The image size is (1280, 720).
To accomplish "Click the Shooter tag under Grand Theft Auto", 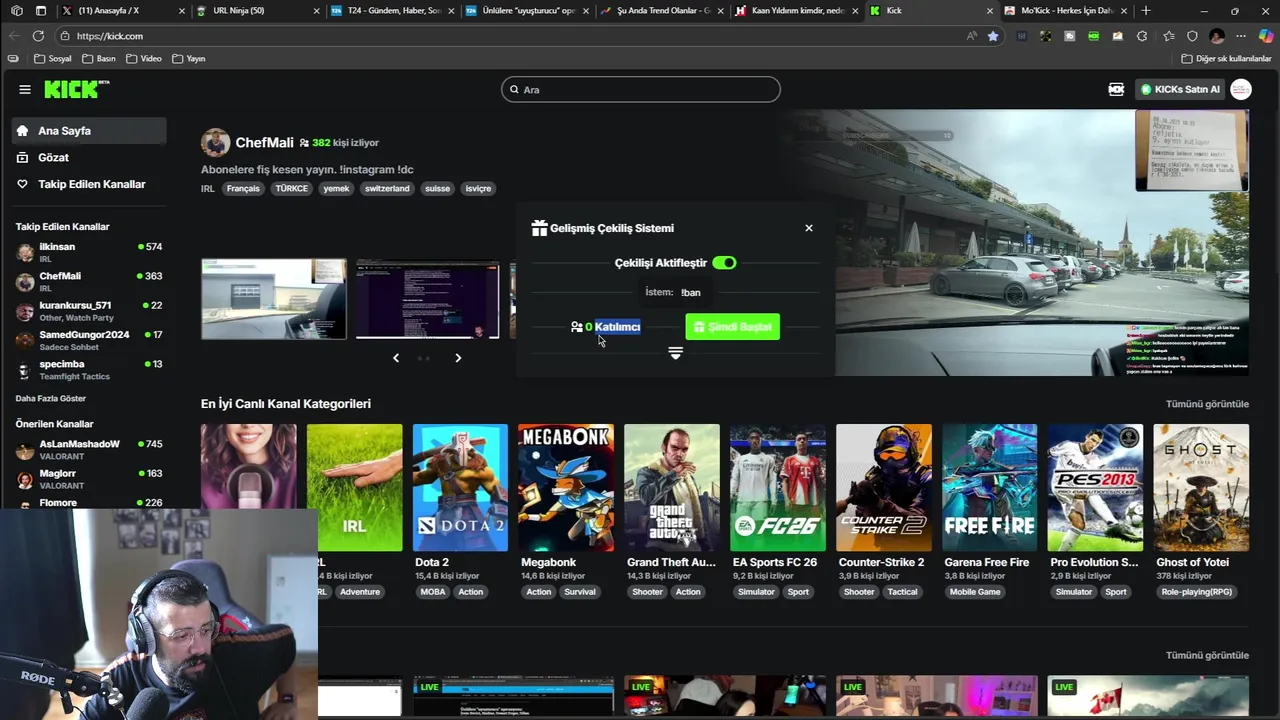I will [647, 592].
